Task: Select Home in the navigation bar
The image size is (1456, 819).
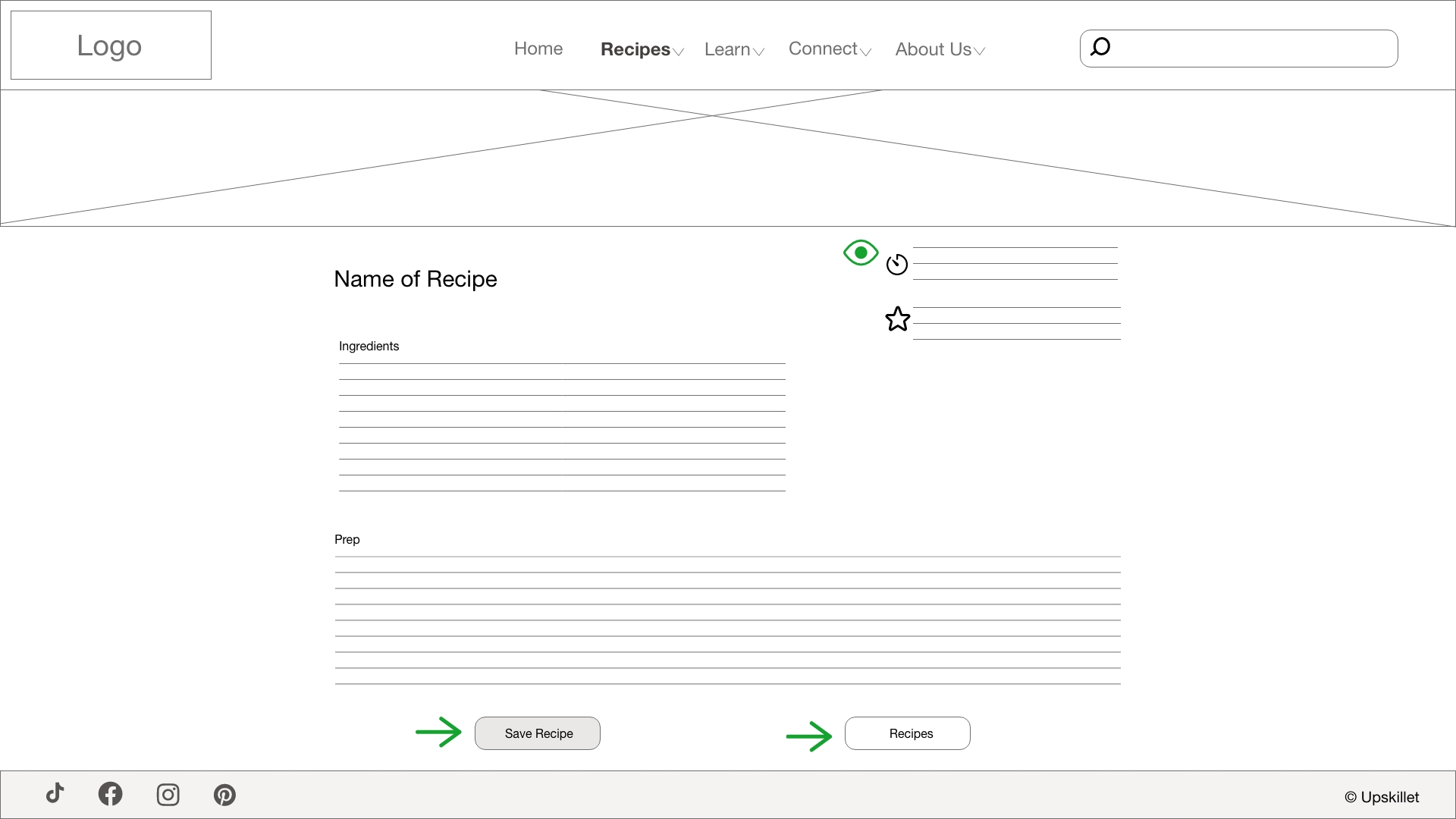Action: click(x=538, y=49)
